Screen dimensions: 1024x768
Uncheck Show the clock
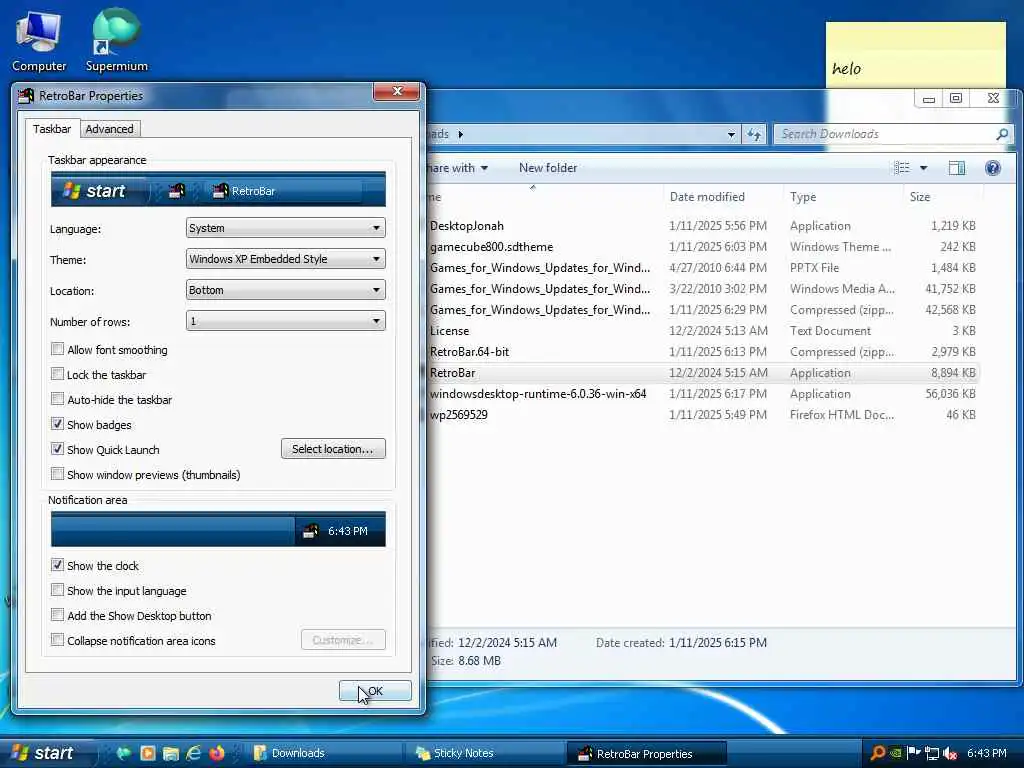pos(57,565)
